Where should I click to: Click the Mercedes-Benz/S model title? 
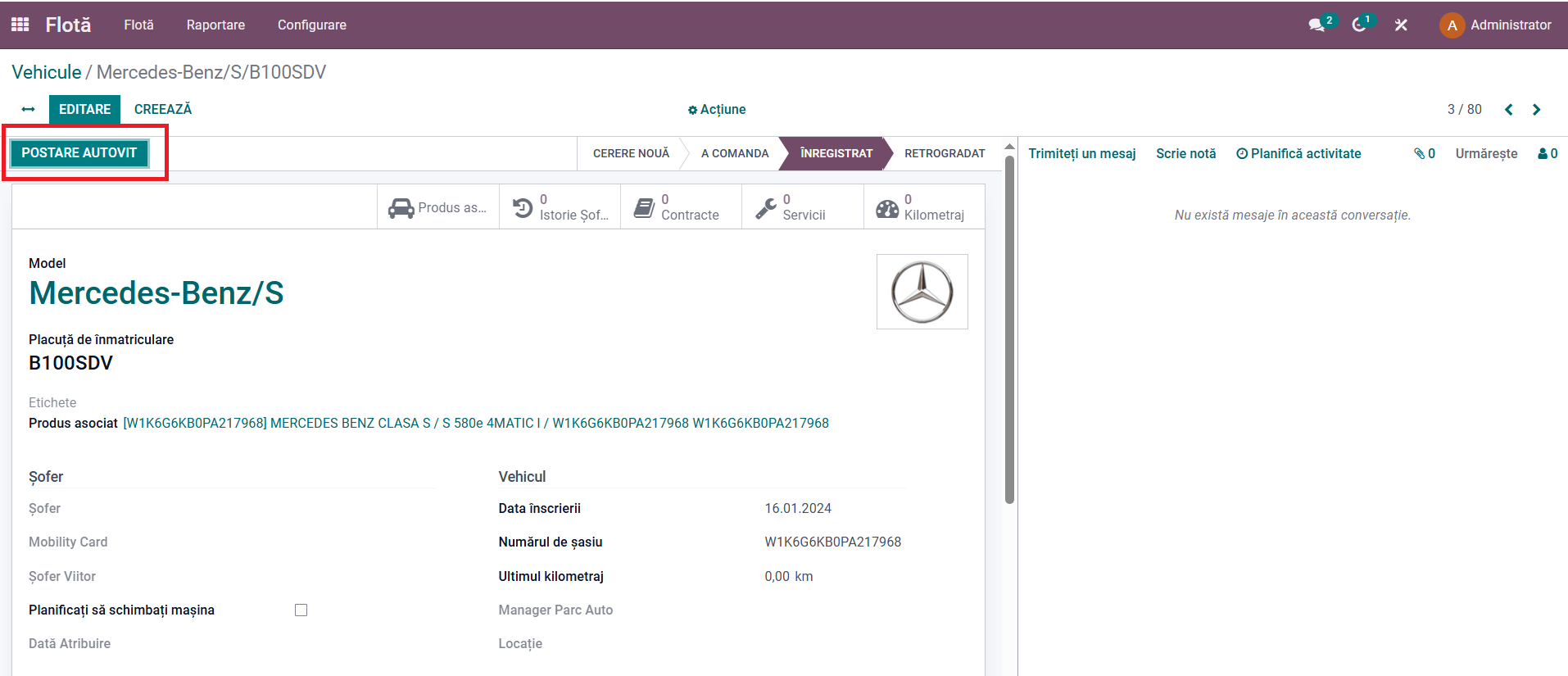156,293
